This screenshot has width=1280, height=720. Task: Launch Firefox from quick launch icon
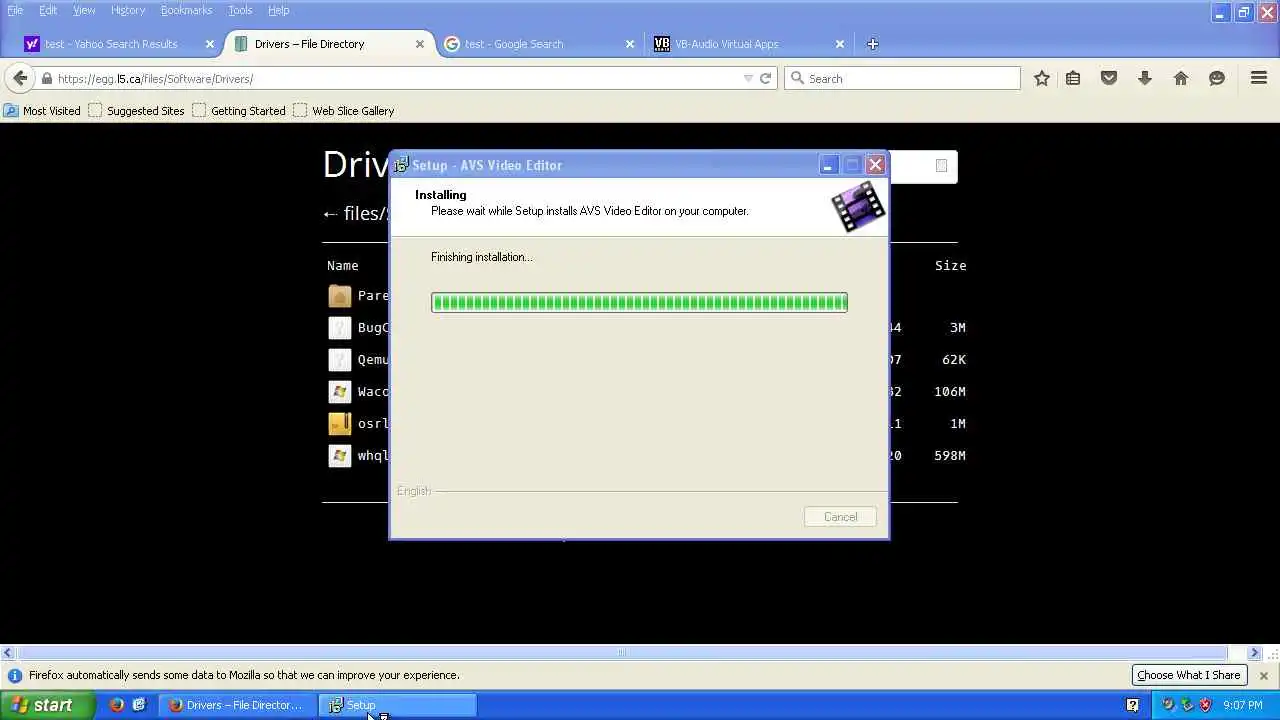pos(117,705)
